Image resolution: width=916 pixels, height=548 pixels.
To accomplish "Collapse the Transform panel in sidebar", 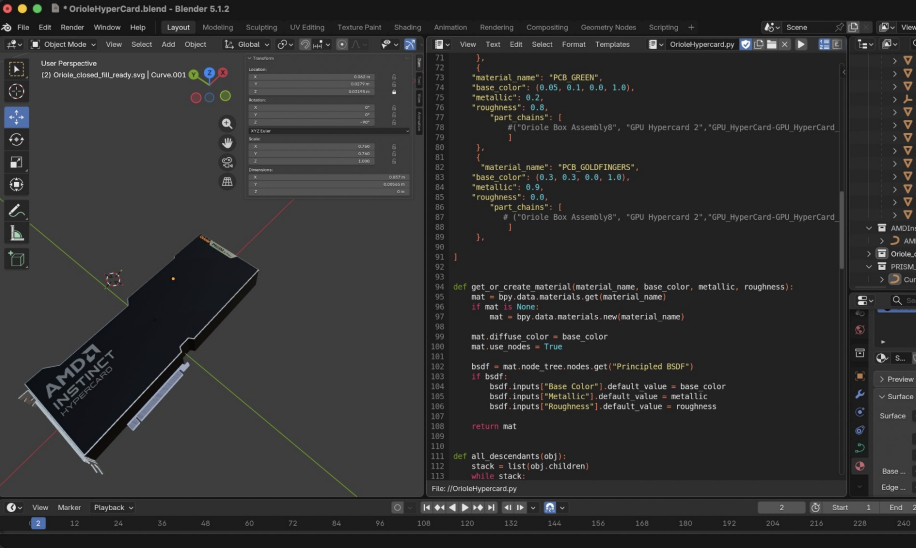I will [261, 58].
